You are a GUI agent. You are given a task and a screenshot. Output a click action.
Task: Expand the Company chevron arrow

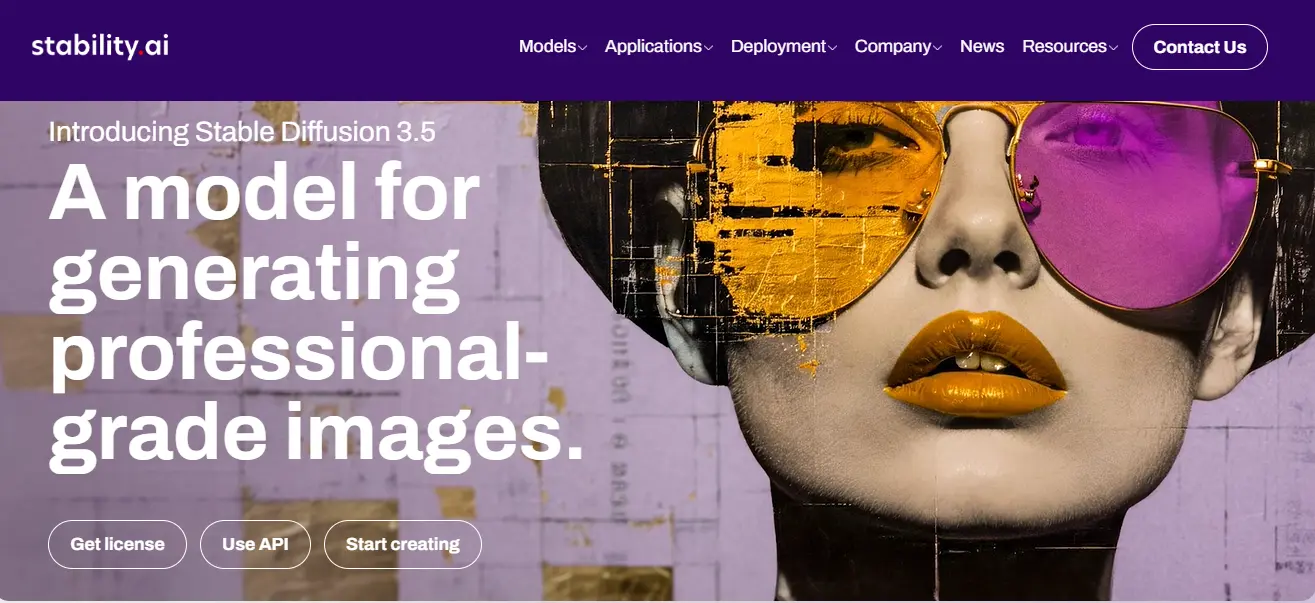tap(938, 47)
